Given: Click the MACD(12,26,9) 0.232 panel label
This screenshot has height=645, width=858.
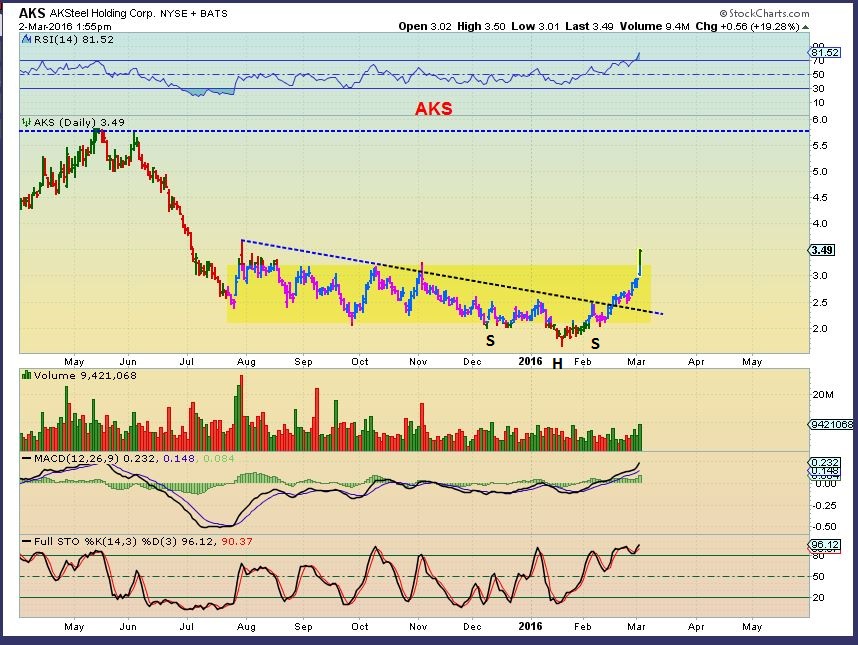Looking at the screenshot, I should pos(94,458).
